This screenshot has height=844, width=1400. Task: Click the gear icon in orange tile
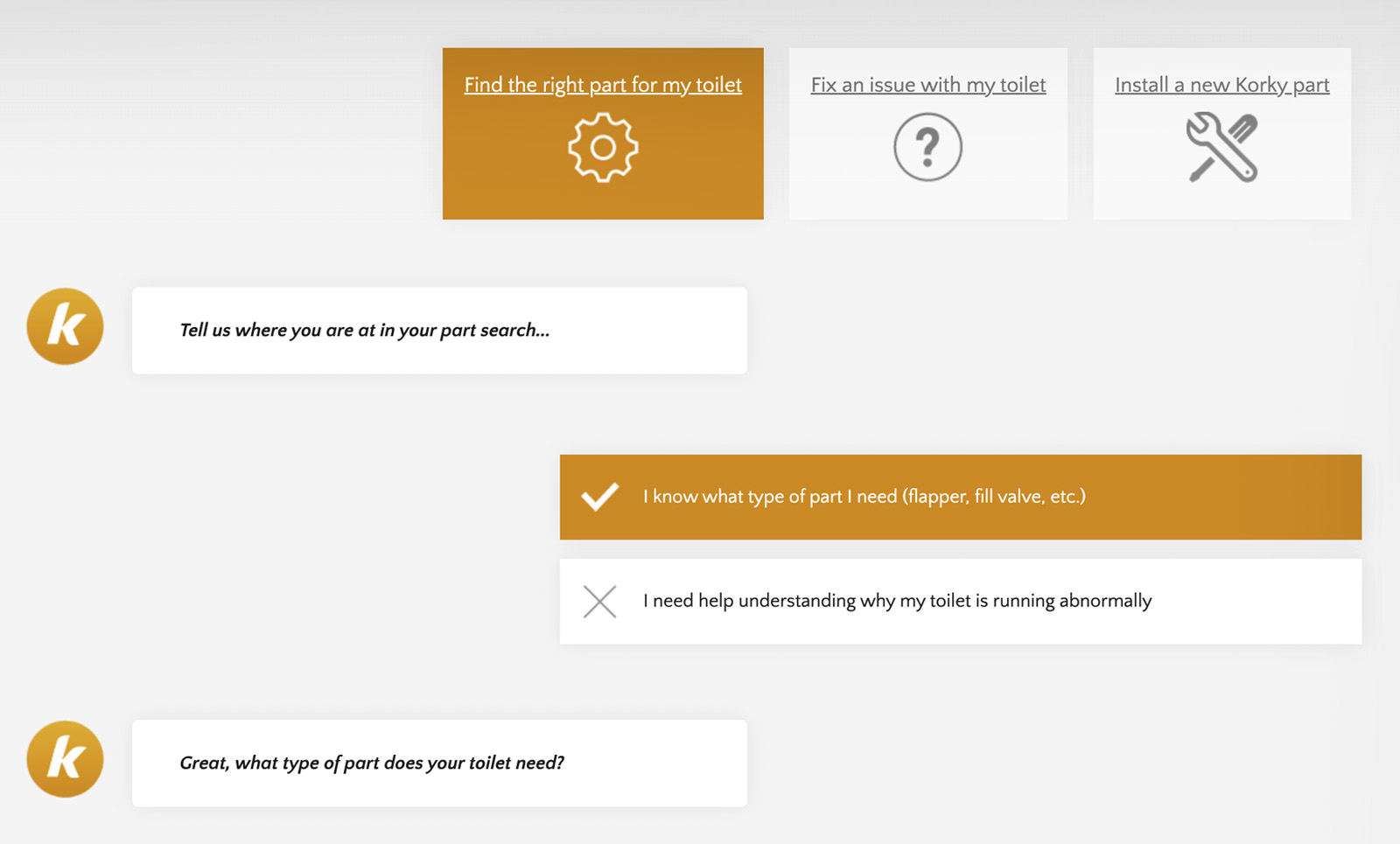pyautogui.click(x=603, y=147)
